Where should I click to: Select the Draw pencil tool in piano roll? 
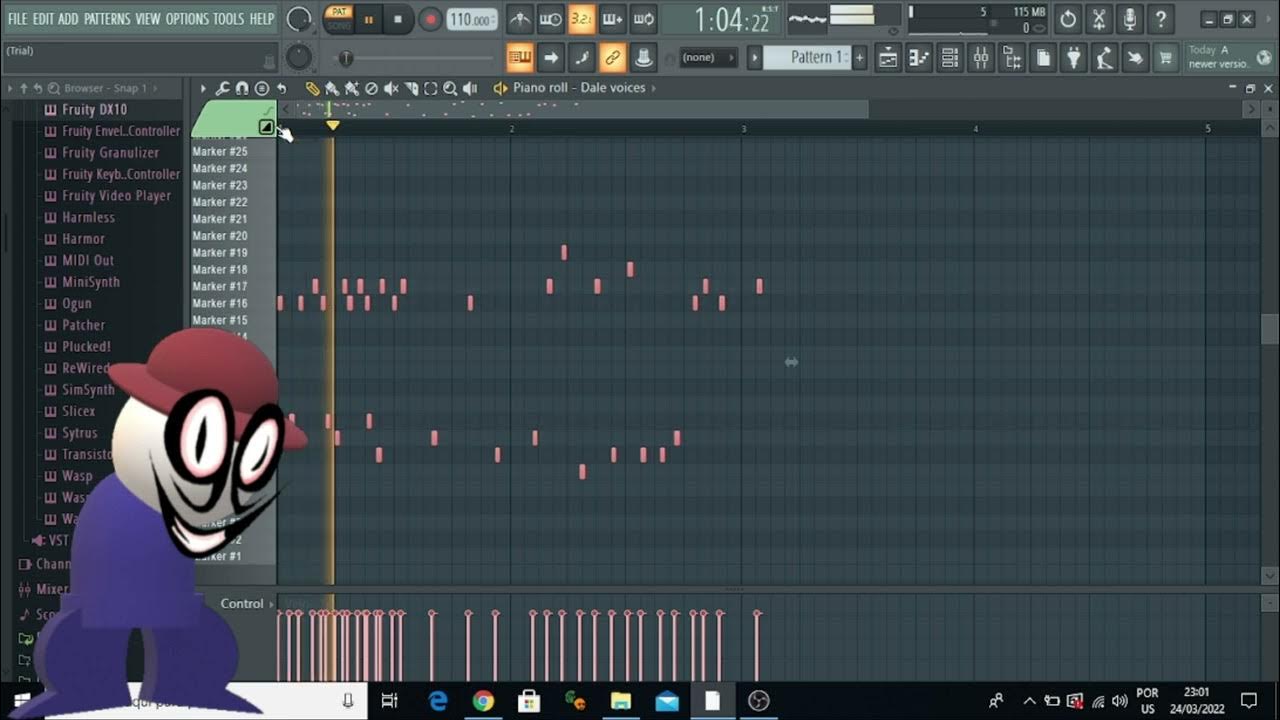pos(313,88)
